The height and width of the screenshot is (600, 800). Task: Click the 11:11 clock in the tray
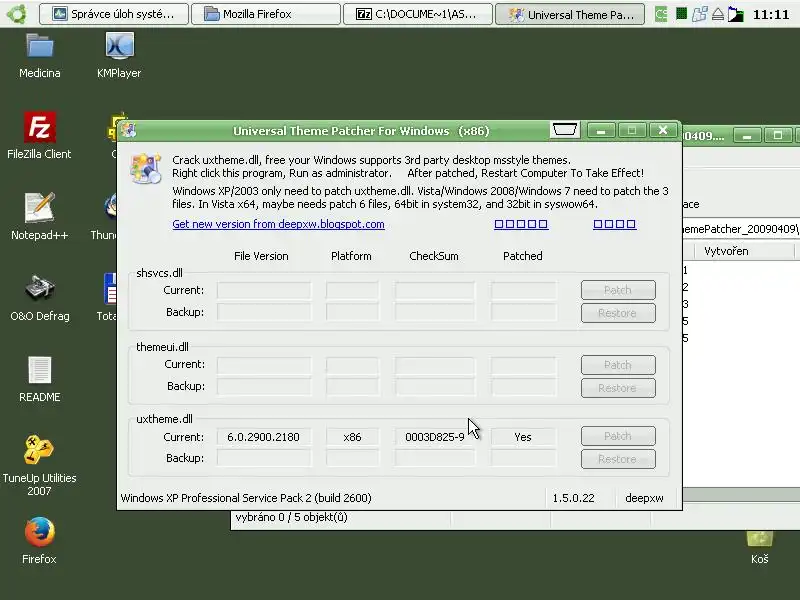771,14
